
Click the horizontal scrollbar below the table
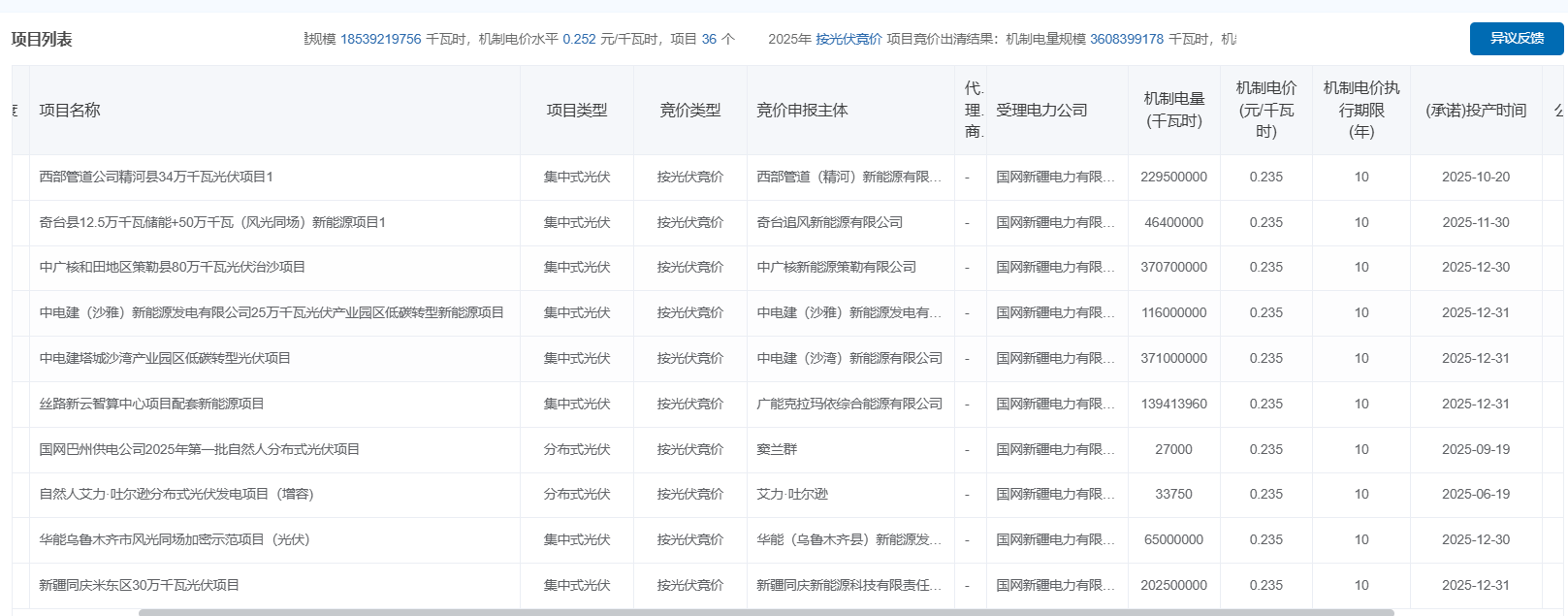tap(765, 612)
